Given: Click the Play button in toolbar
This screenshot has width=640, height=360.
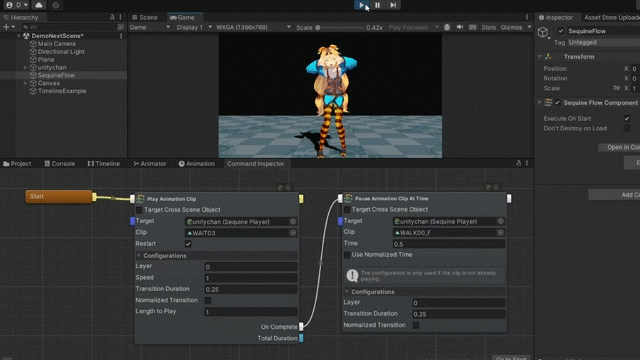Looking at the screenshot, I should (362, 5).
